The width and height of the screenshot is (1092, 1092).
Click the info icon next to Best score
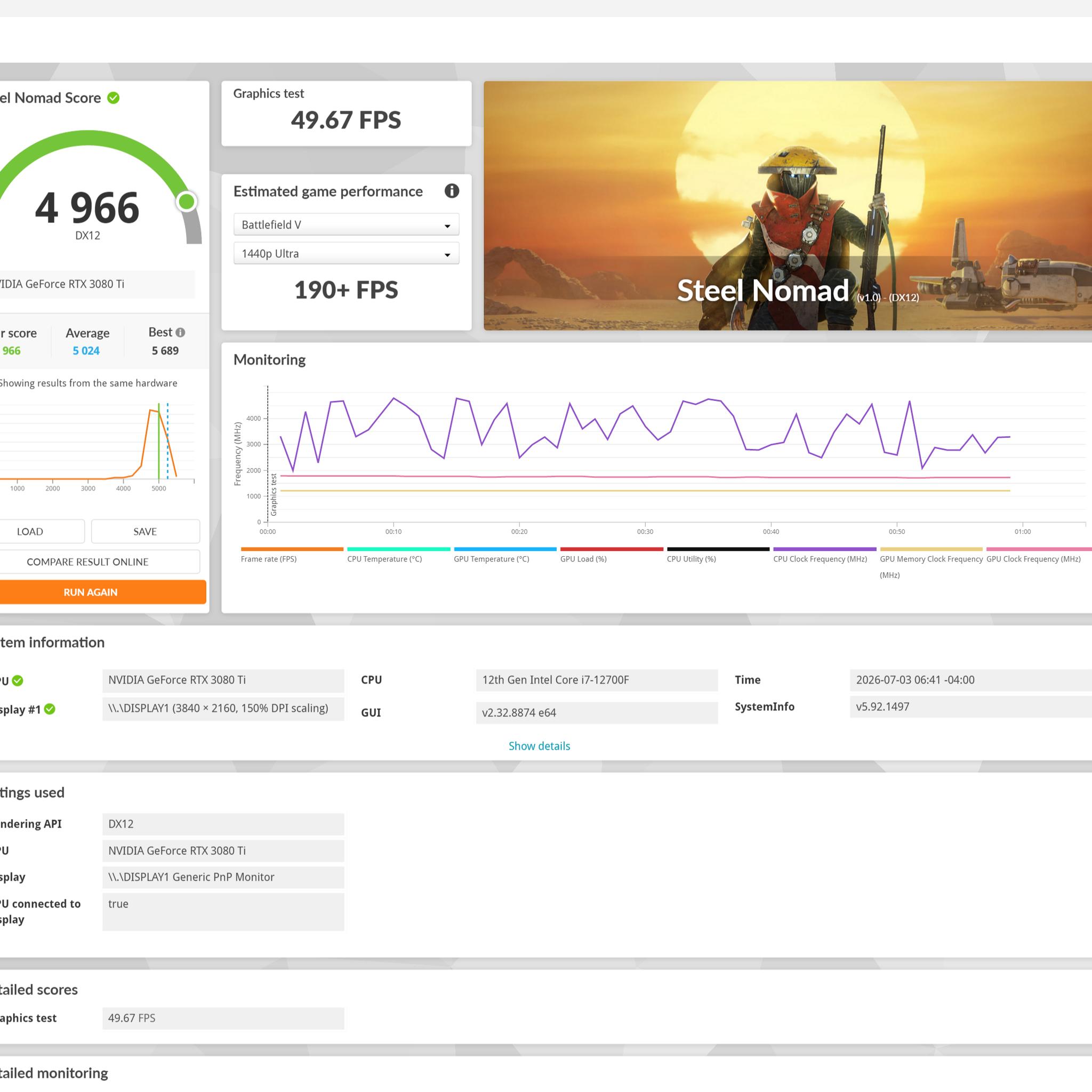coord(180,332)
